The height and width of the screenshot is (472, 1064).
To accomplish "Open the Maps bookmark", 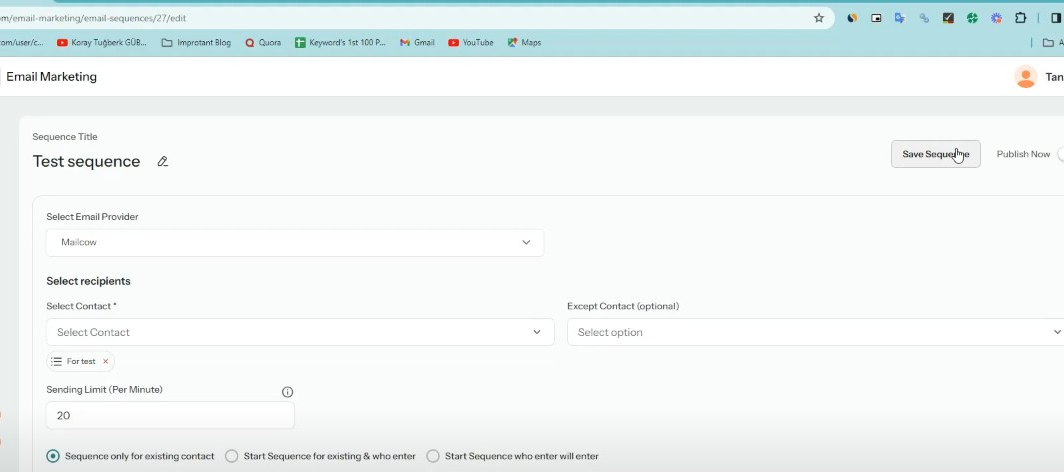I will click(524, 43).
